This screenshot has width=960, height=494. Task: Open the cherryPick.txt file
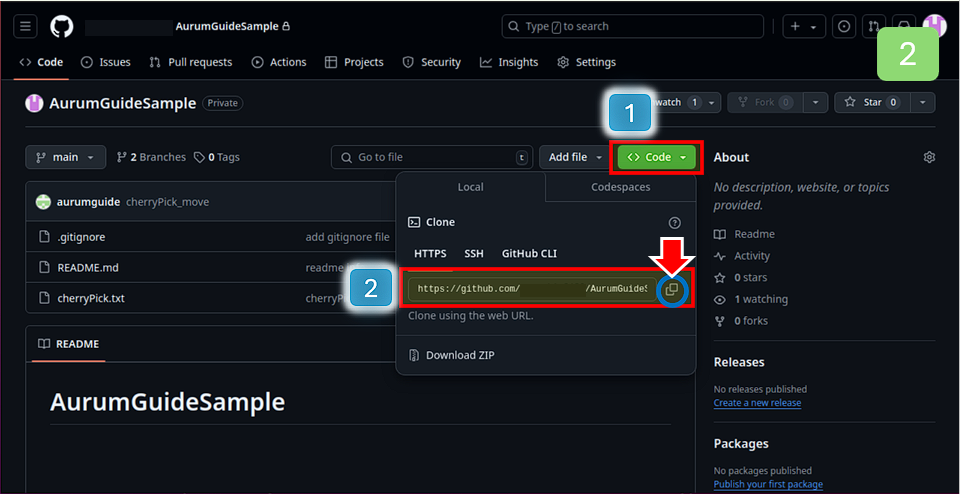pos(91,298)
